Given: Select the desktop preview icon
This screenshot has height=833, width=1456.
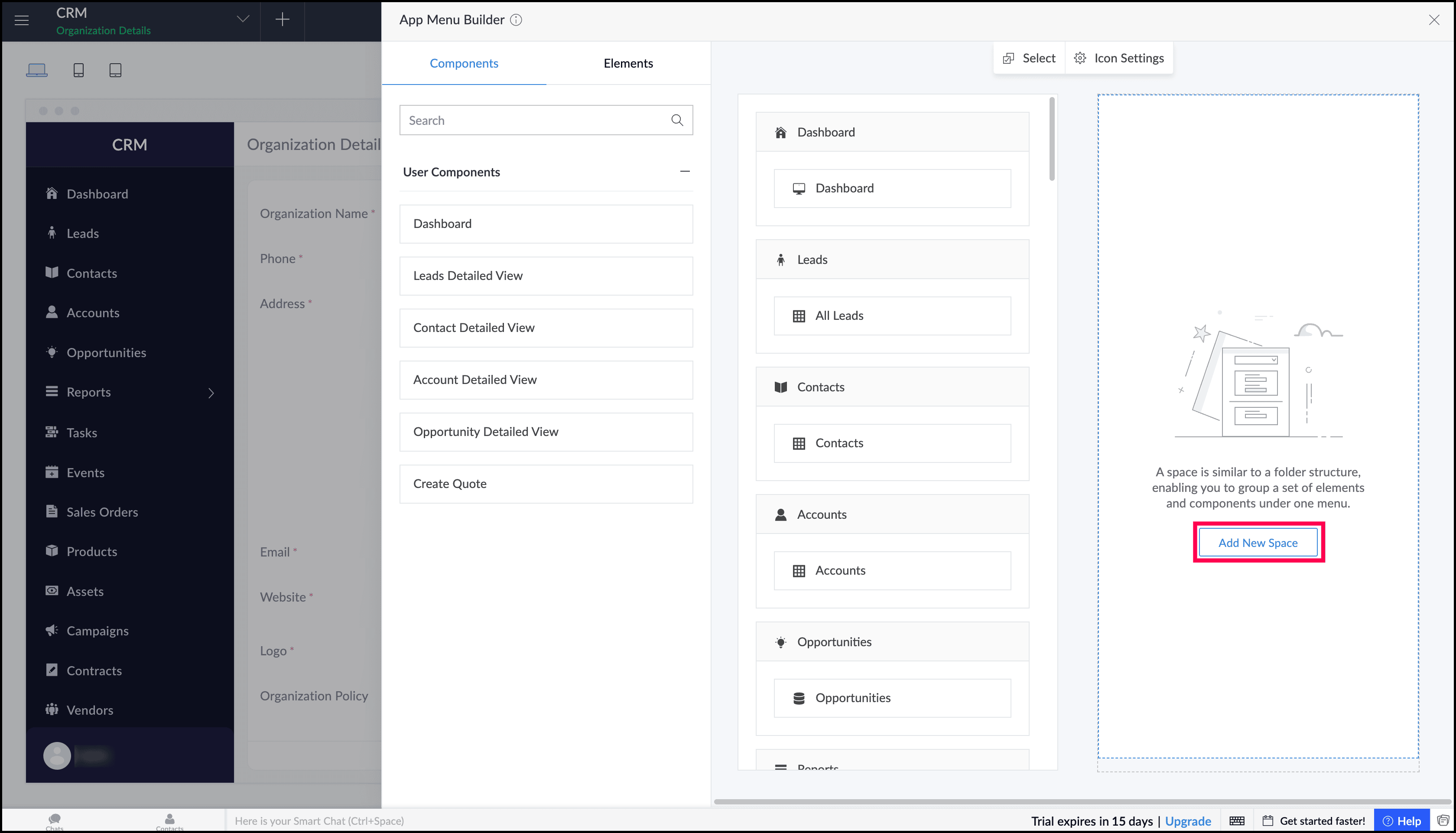Looking at the screenshot, I should [36, 70].
